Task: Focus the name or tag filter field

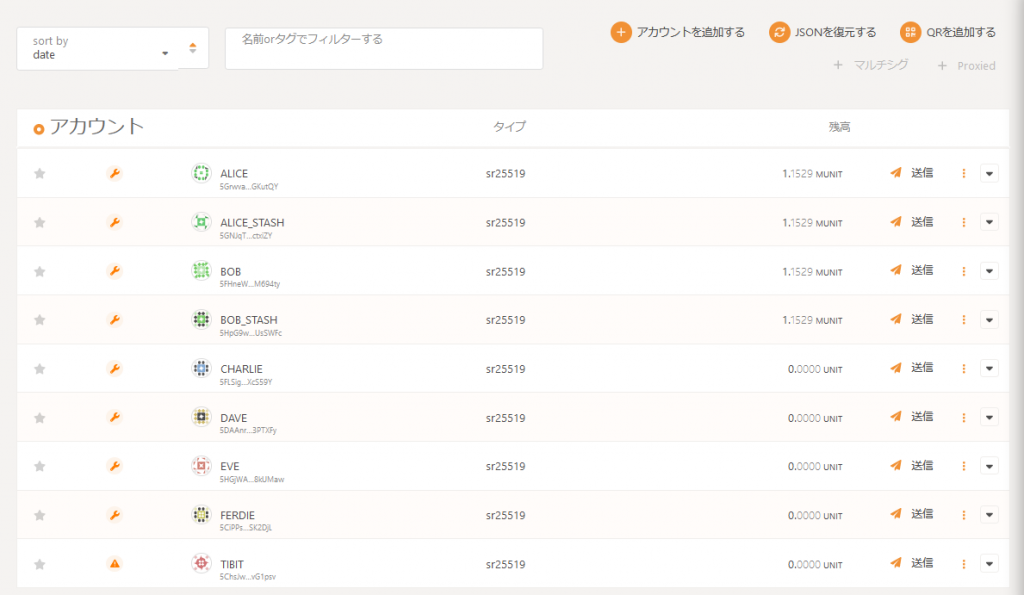Action: coord(384,49)
